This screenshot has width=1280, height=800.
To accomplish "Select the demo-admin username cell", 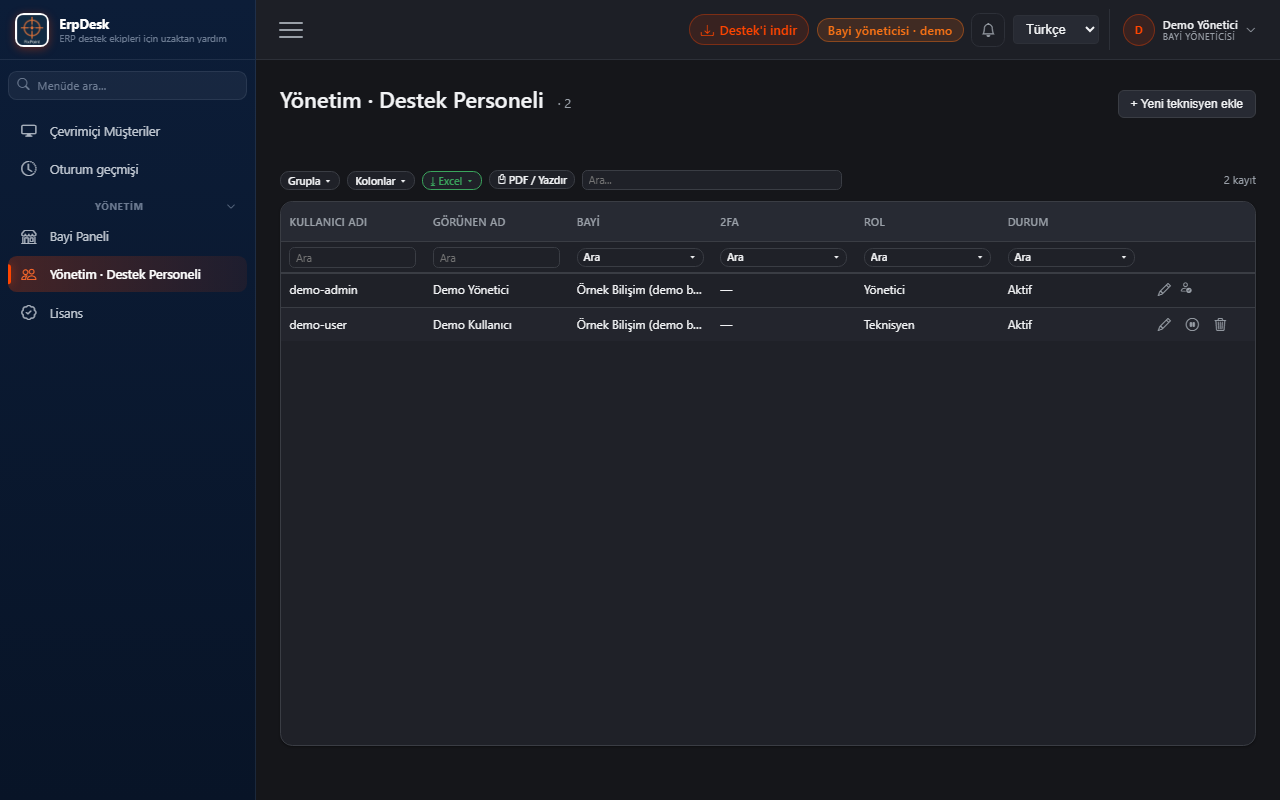I will pos(323,290).
